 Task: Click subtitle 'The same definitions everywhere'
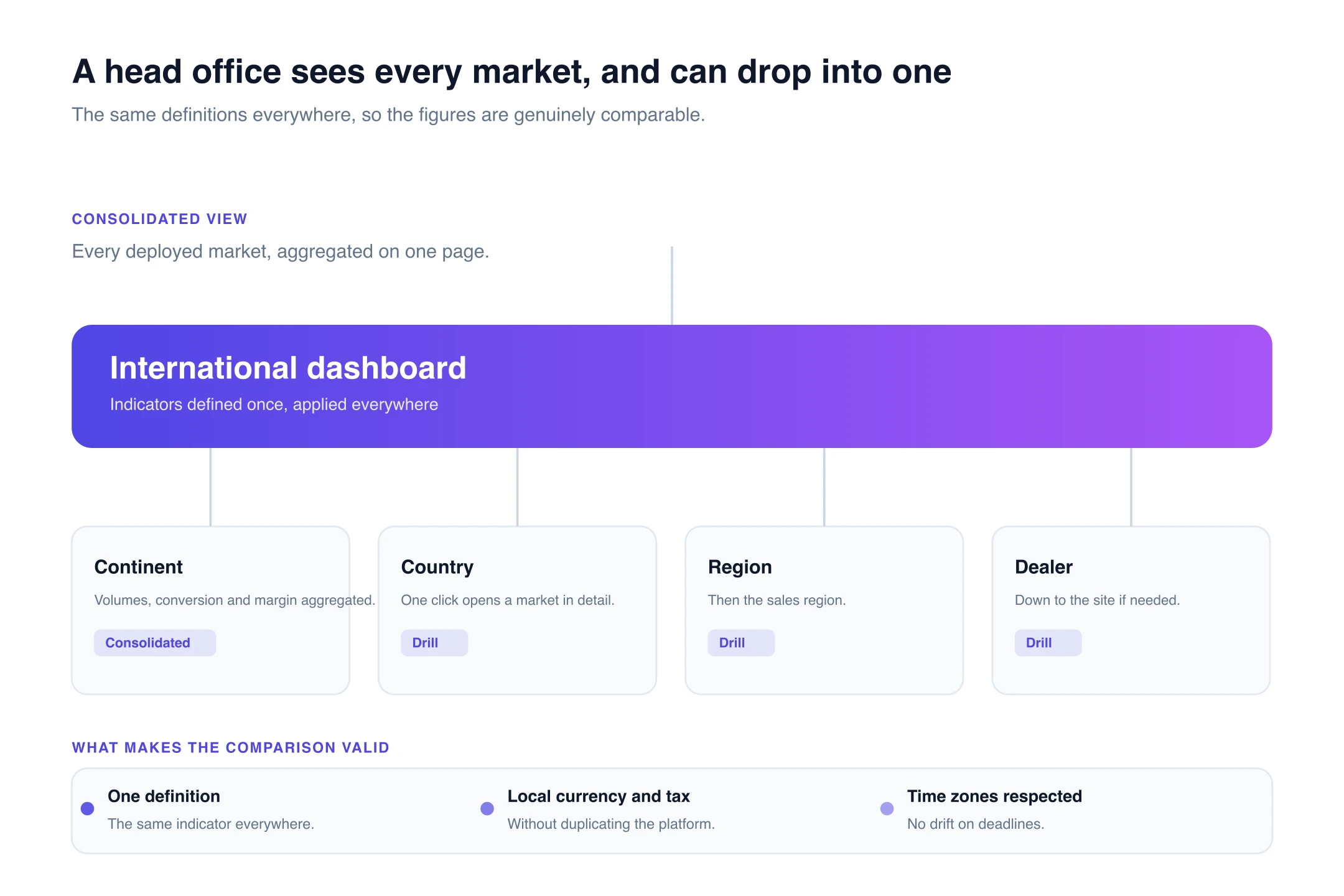[388, 115]
